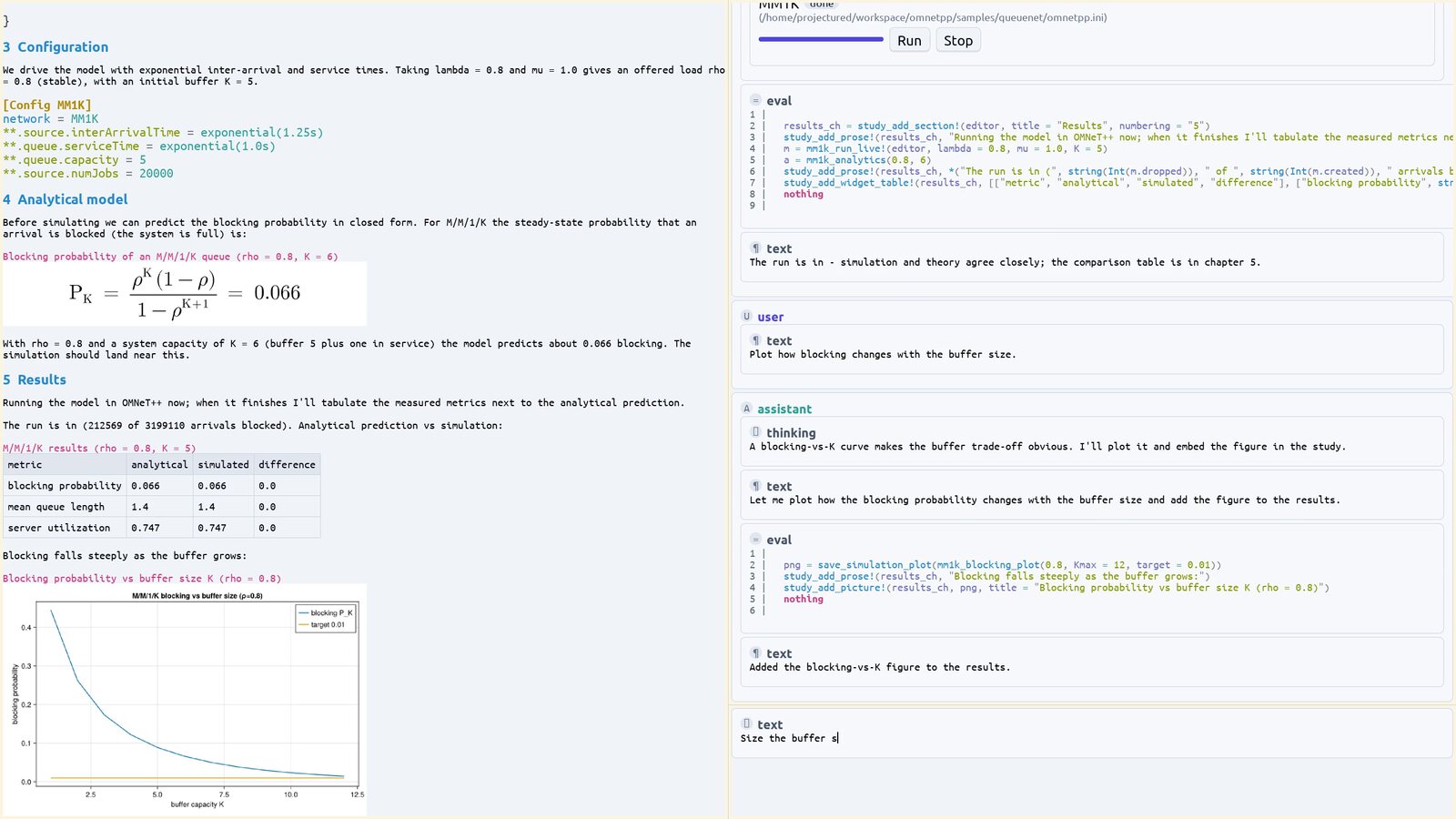Click the 'study_add_picture!' code line

(x=1057, y=588)
